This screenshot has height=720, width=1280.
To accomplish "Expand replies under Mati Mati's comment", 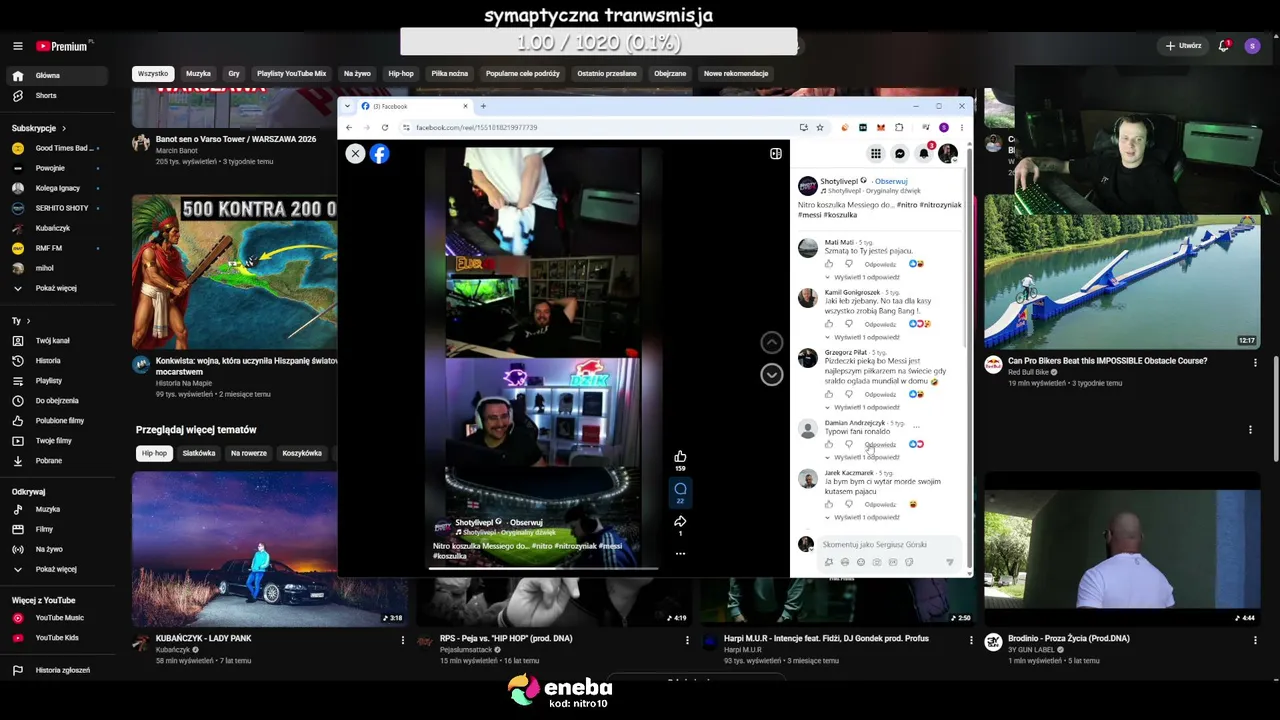I will pyautogui.click(x=862, y=277).
